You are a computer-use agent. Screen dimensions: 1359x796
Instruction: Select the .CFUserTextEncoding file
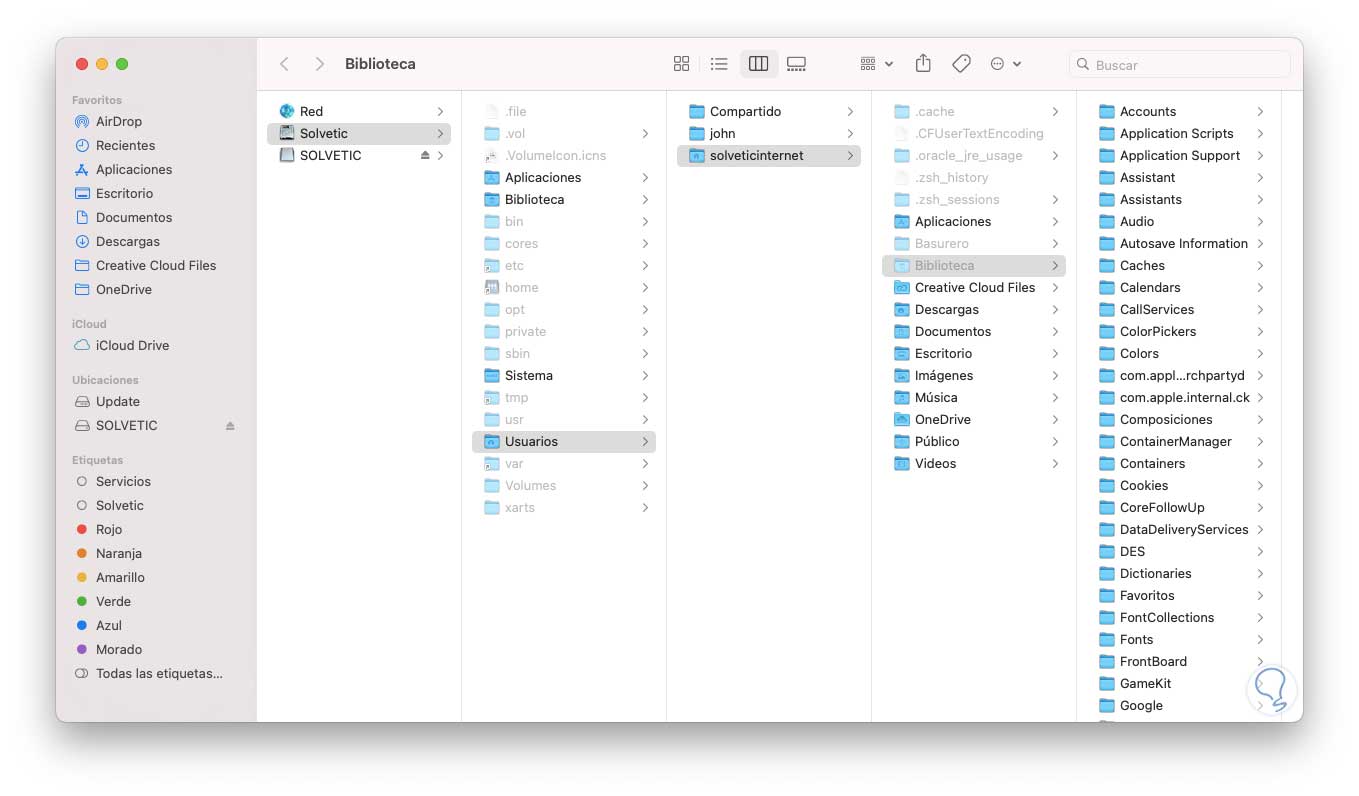click(x=974, y=133)
